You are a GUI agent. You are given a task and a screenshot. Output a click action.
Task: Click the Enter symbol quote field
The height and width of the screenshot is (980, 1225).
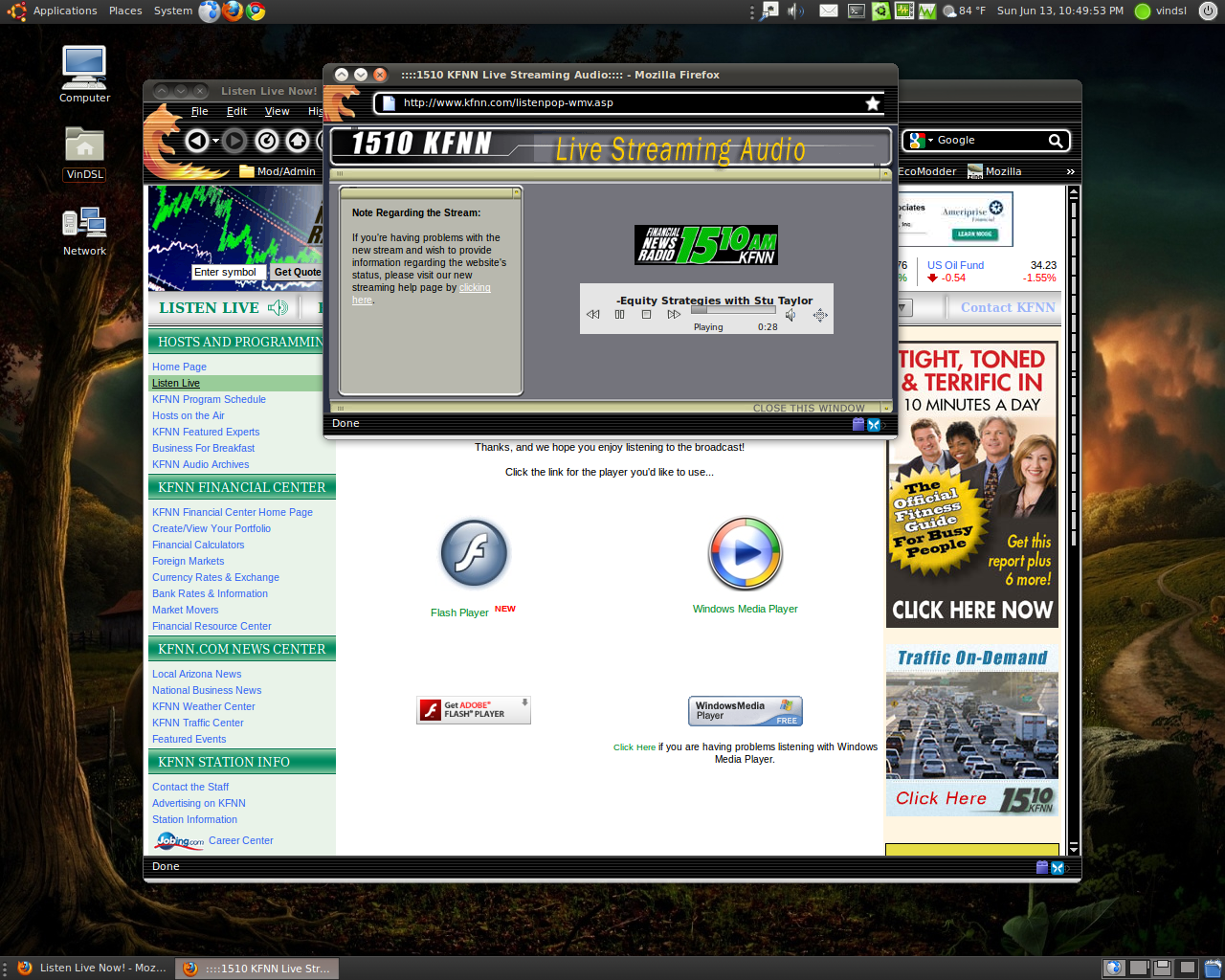point(230,272)
